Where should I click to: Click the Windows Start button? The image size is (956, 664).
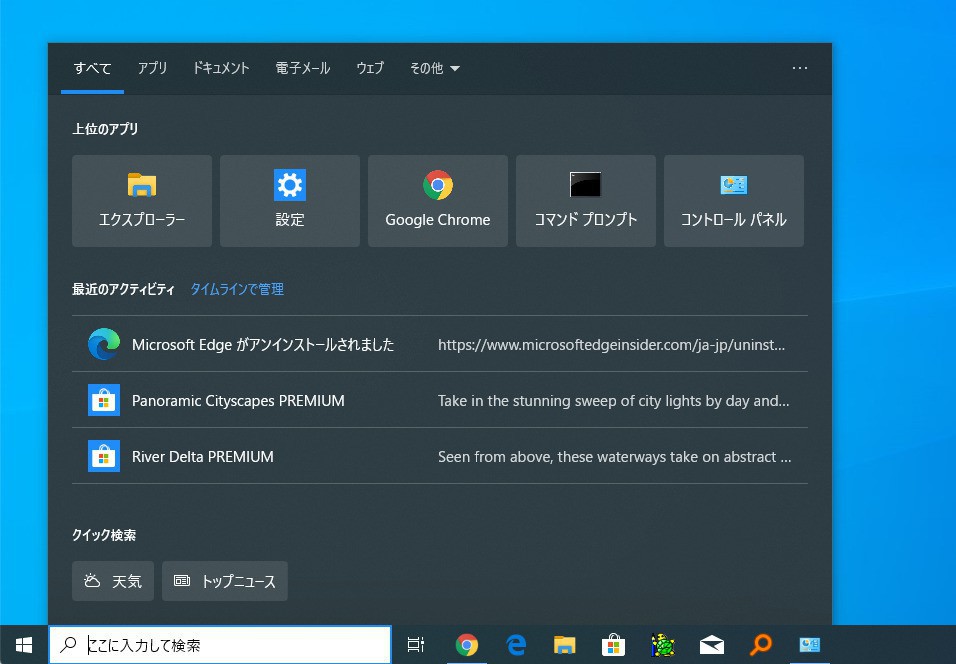coord(24,645)
